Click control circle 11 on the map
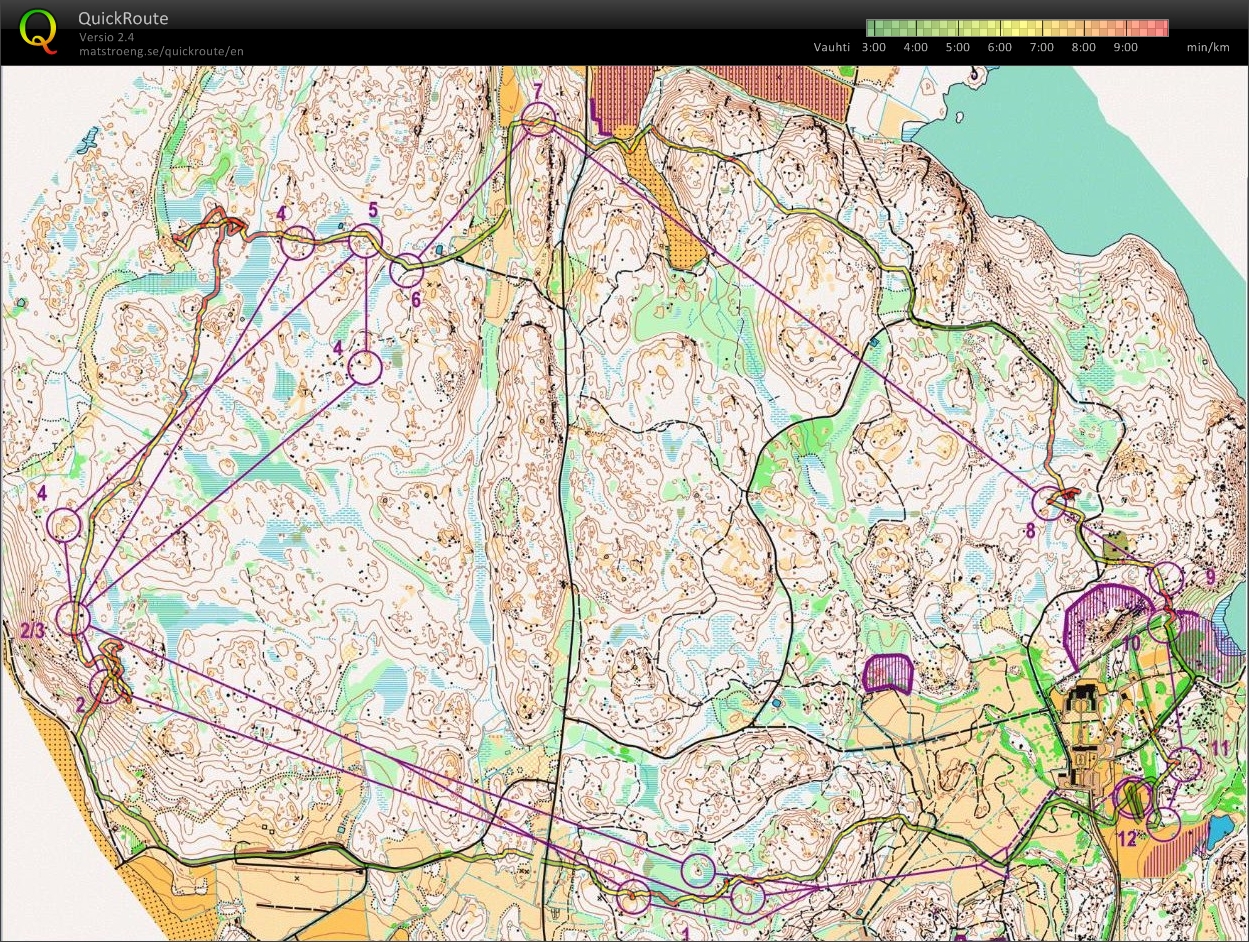Viewport: 1249px width, 942px height. click(1185, 764)
